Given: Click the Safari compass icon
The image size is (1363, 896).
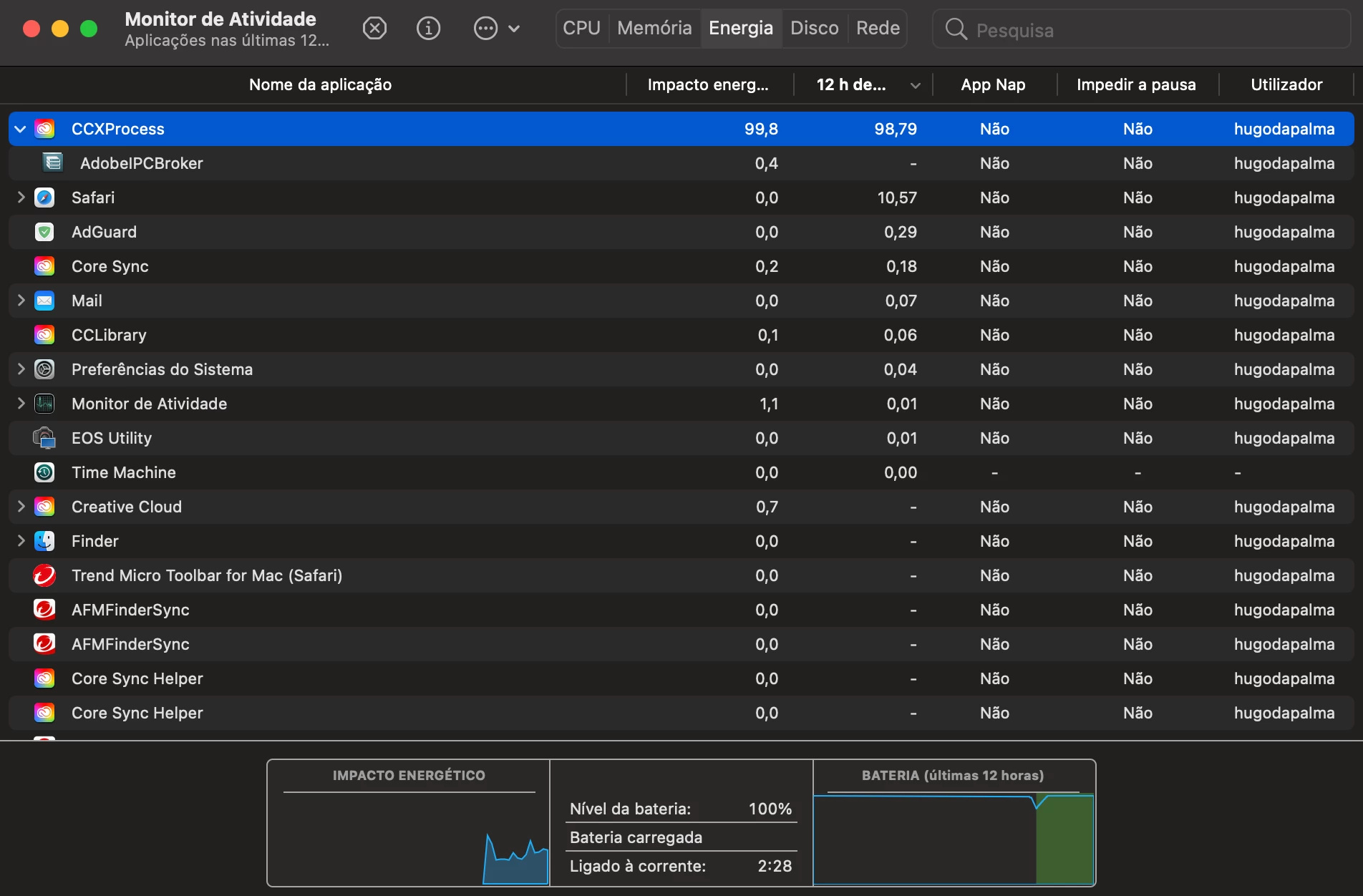Looking at the screenshot, I should coord(44,198).
